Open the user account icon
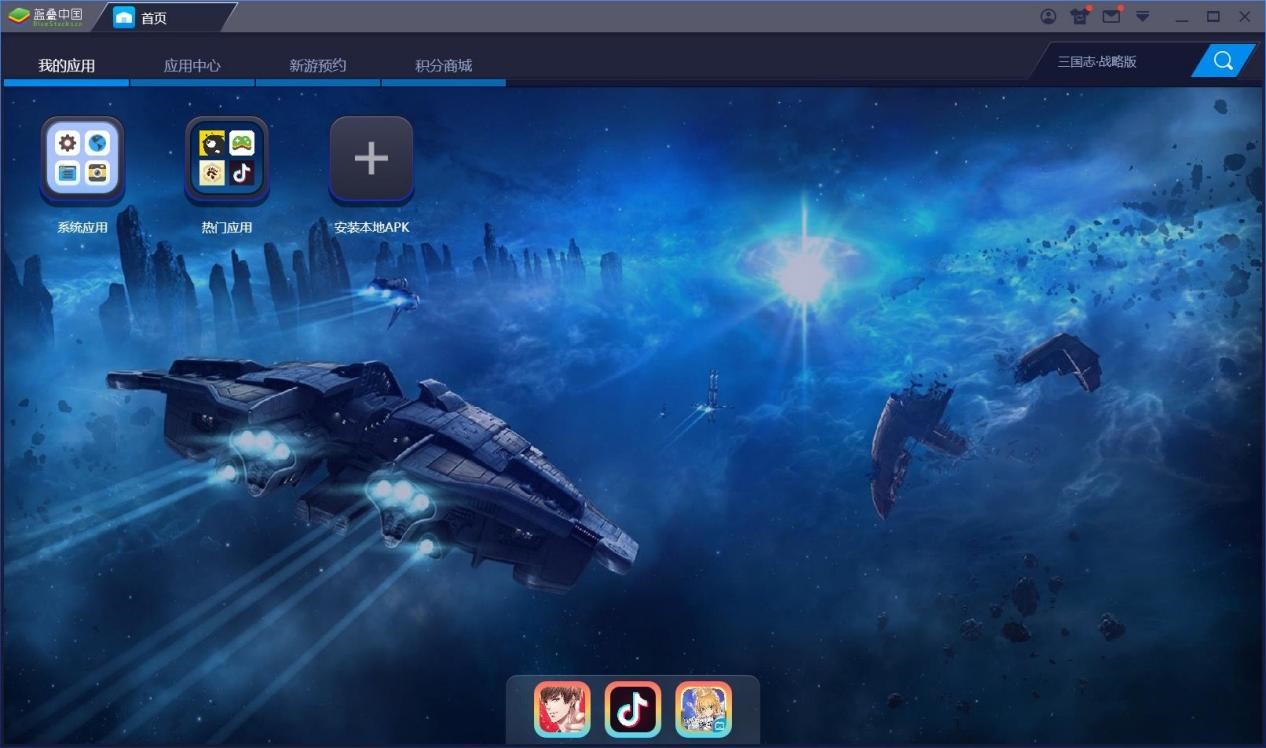This screenshot has height=748, width=1266. pos(1048,16)
